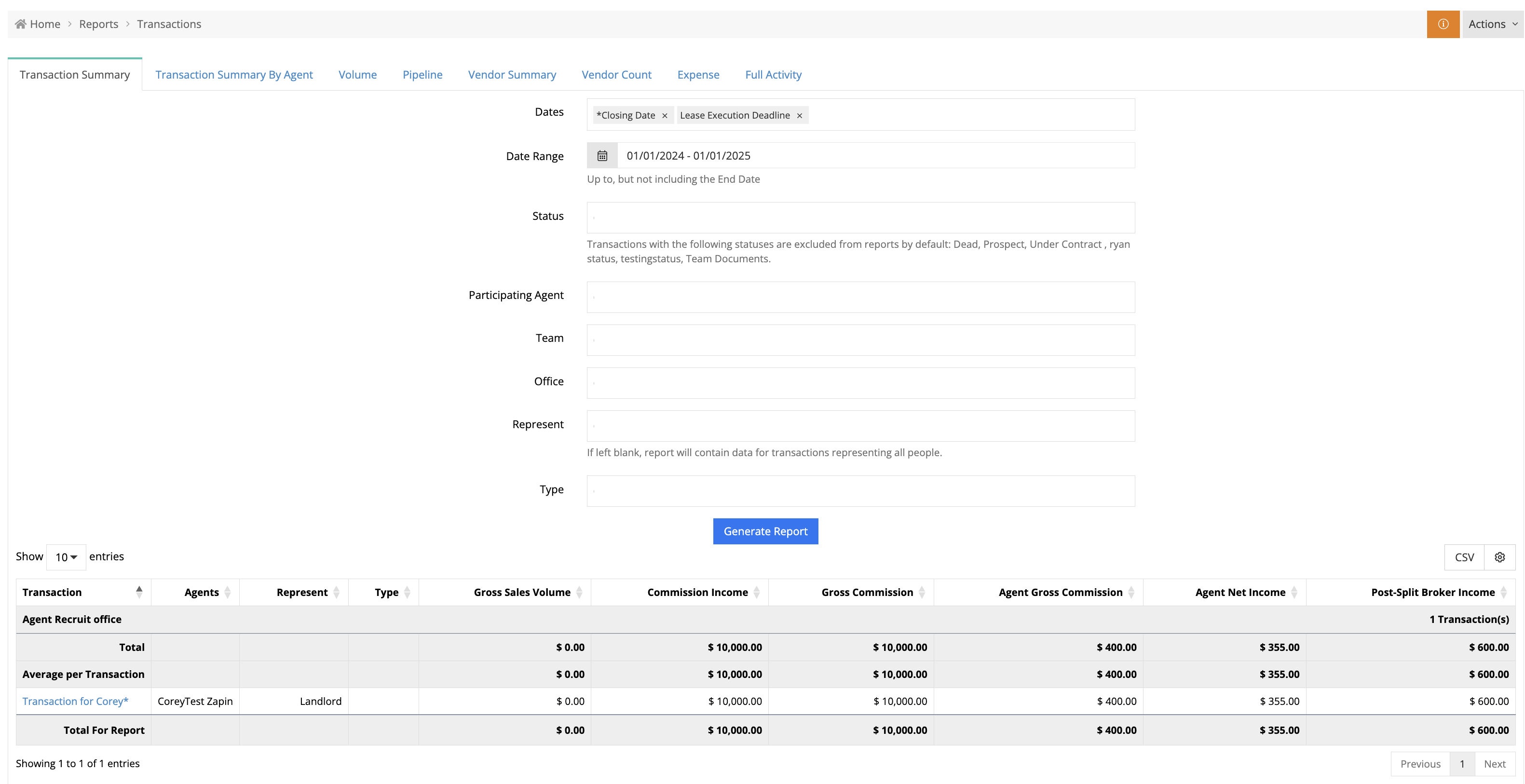Open the Status selection field
Screen dimensions: 1525x784
point(860,218)
